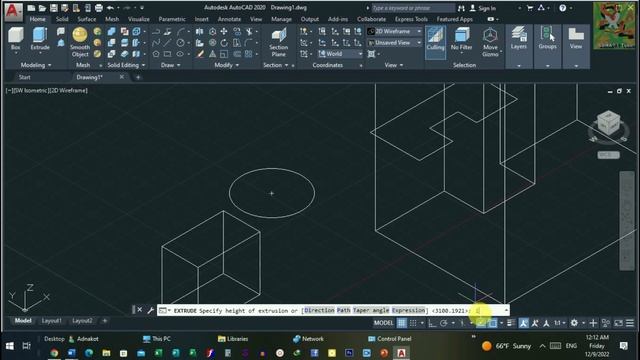The height and width of the screenshot is (360, 640).
Task: Open Windows Start button
Action: pos(10,346)
